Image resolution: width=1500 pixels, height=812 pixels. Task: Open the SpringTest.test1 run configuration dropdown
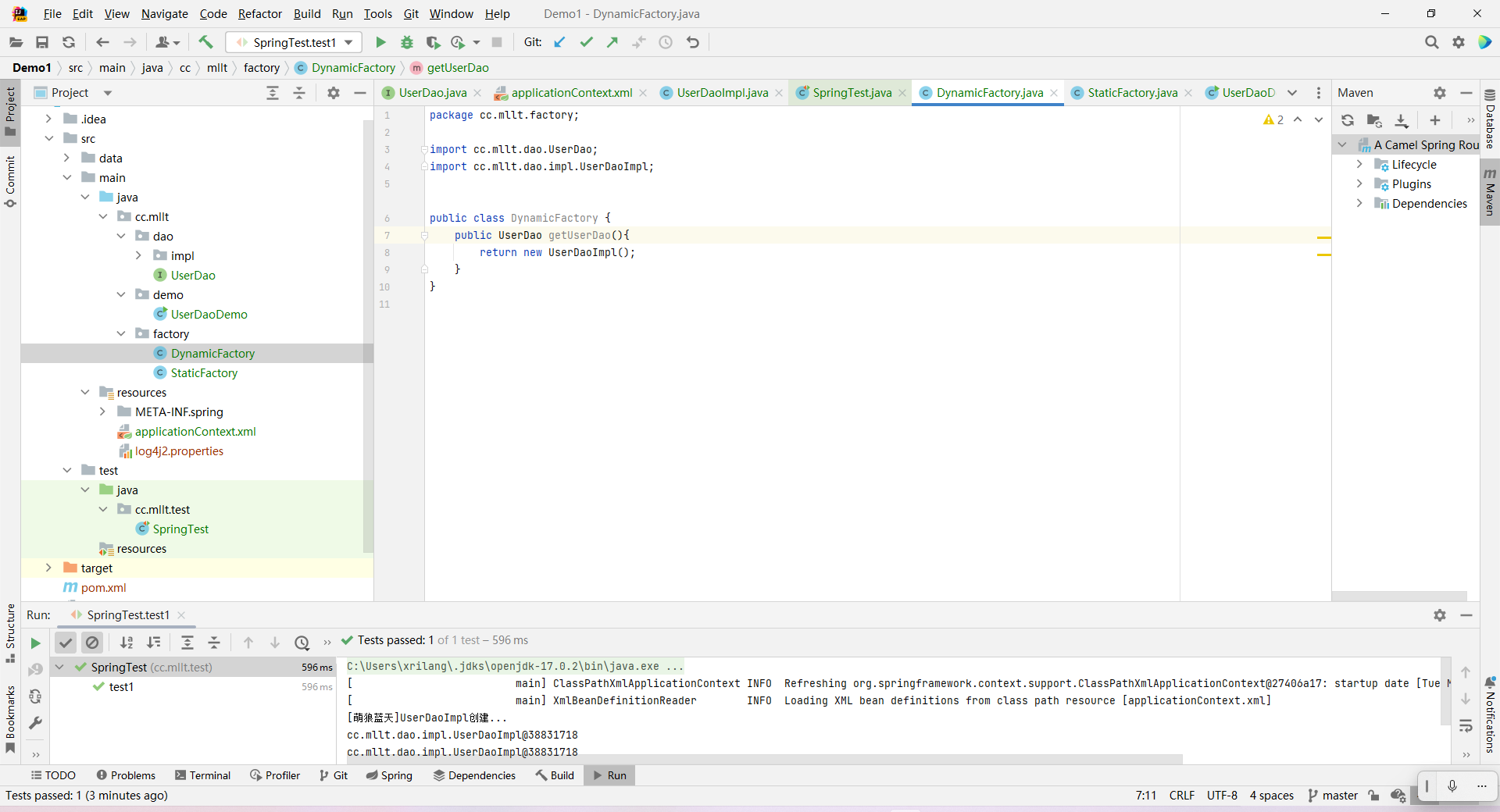tap(295, 42)
